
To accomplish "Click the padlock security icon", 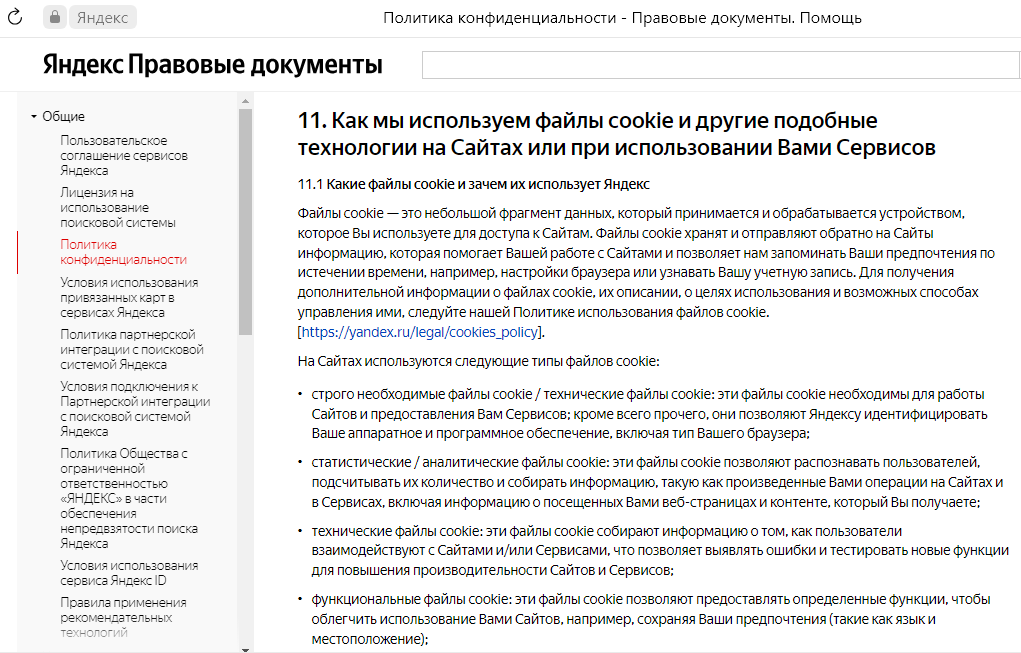I will tap(55, 17).
